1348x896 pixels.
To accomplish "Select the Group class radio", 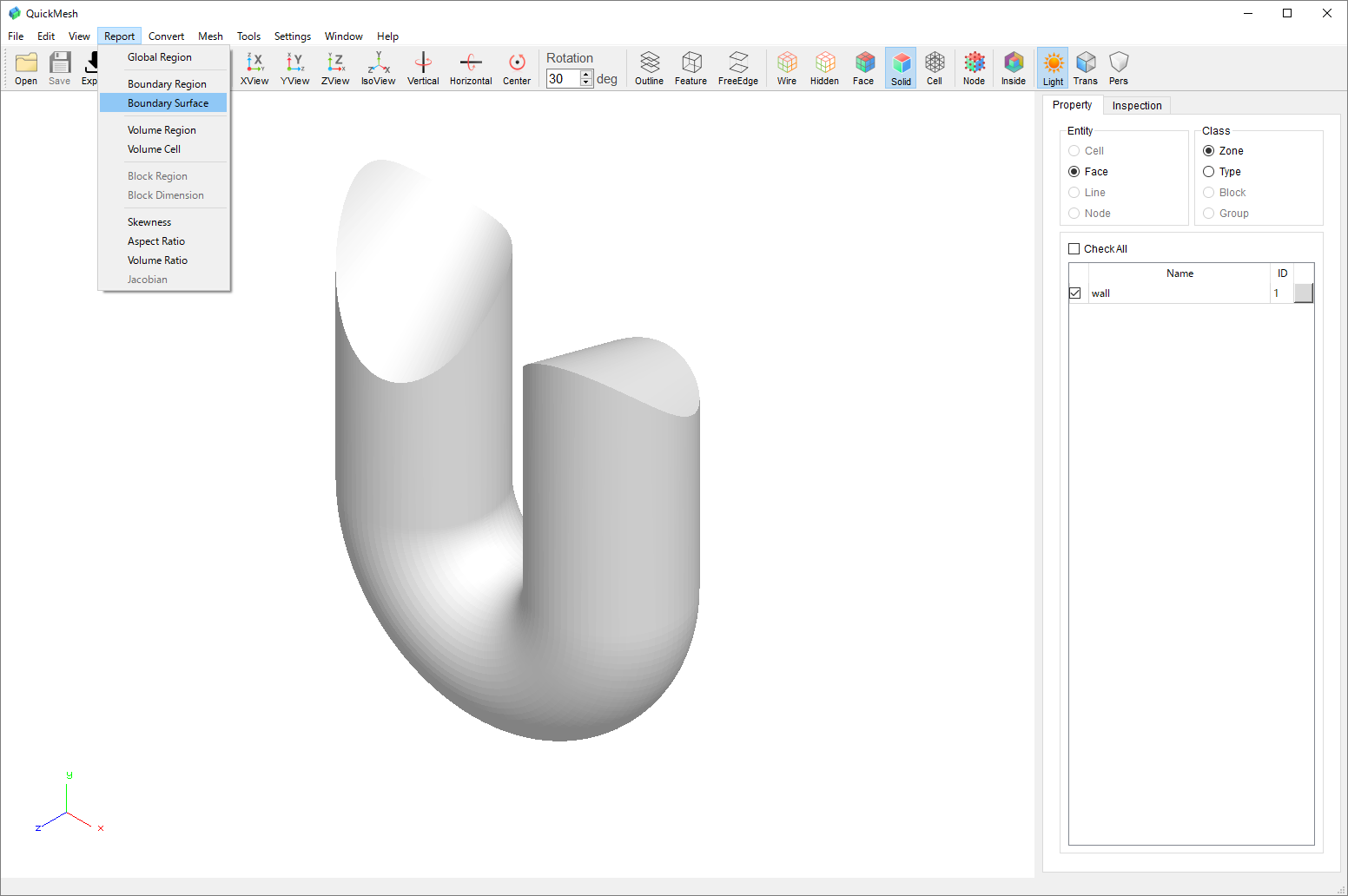I will 1209,214.
